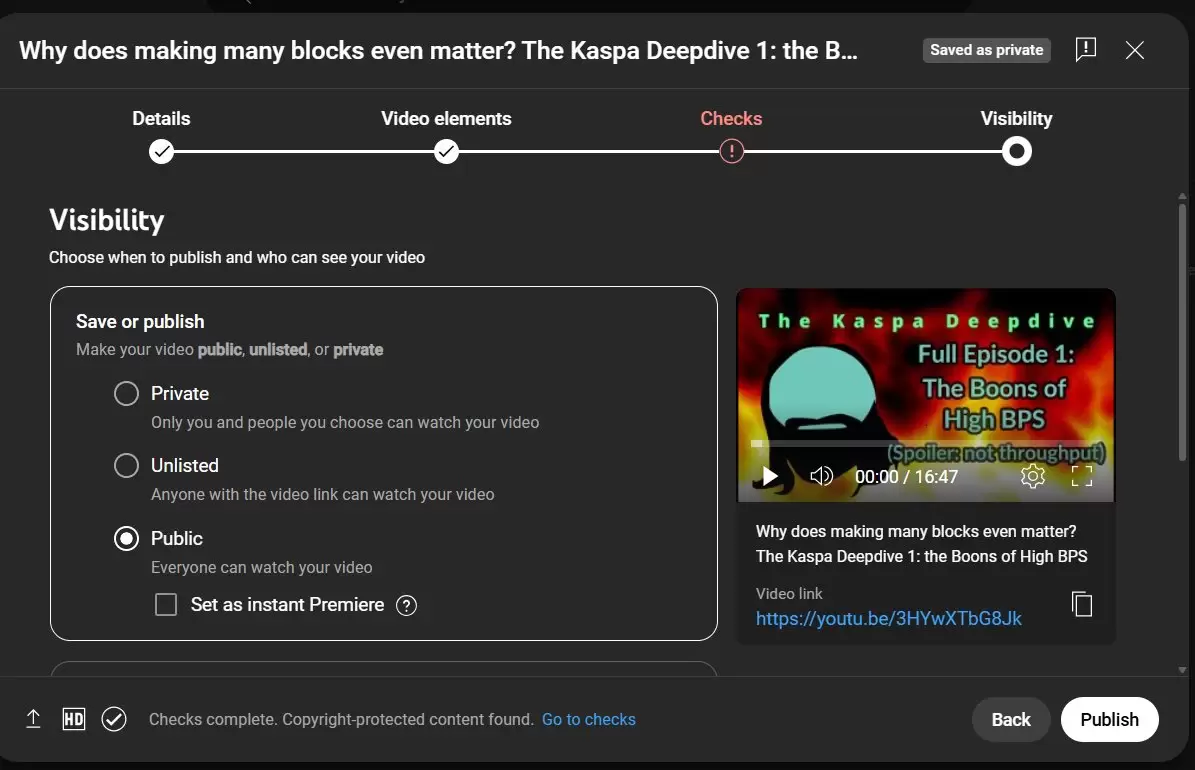Play the video preview
Screen dimensions: 1195x770
click(770, 476)
